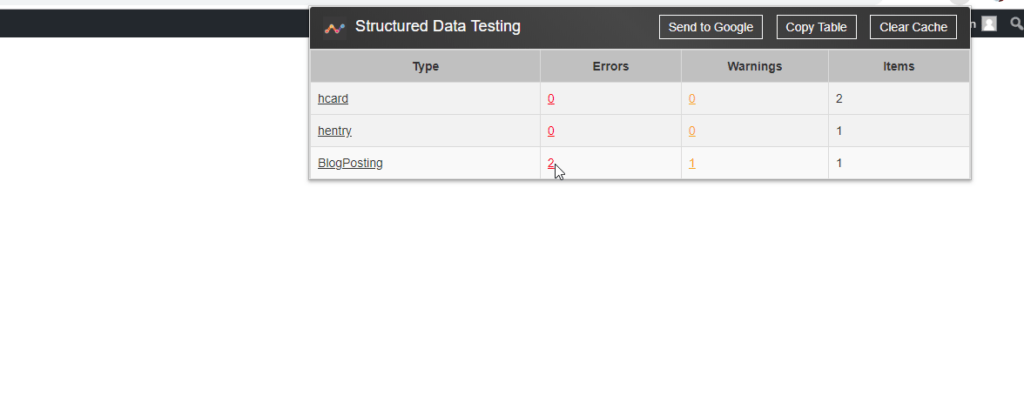This screenshot has height=403, width=1024.
Task: Open the hentry type link
Action: [x=335, y=131]
